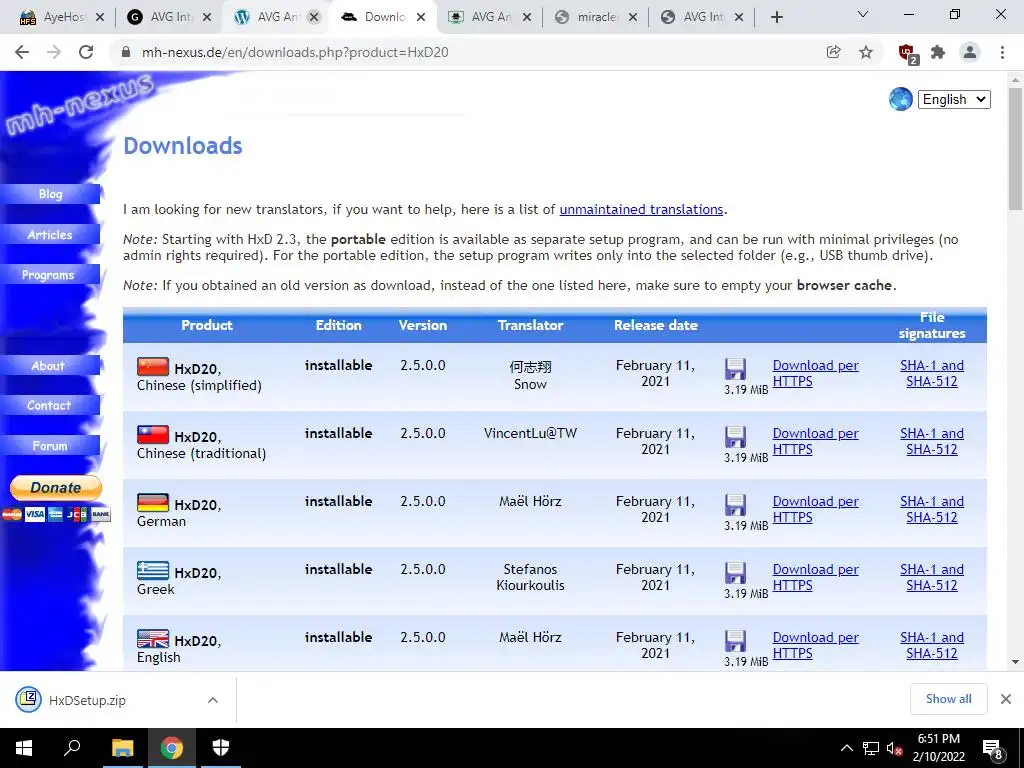Click Download per HTTPS for German
The width and height of the screenshot is (1024, 768).
tap(816, 509)
